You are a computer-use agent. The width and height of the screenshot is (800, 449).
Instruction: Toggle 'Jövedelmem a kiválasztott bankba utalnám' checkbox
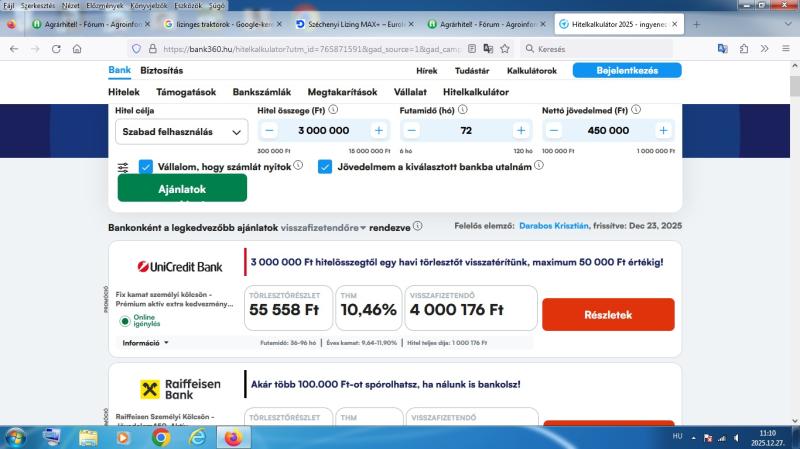click(x=325, y=167)
